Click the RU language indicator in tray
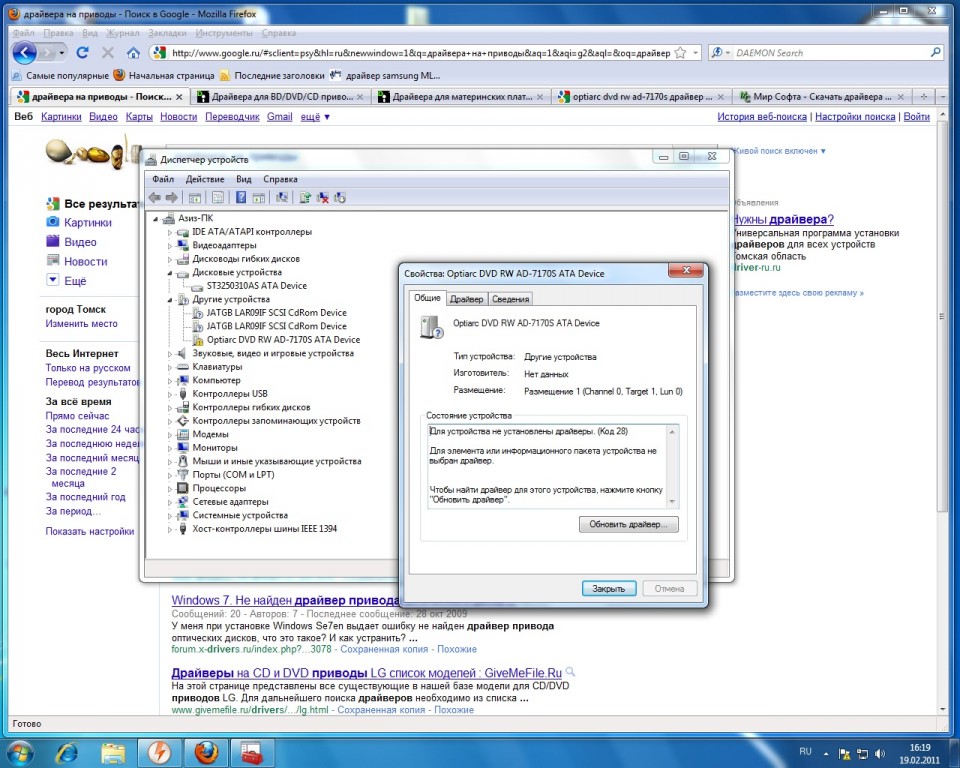Viewport: 960px width, 768px height. coord(805,751)
